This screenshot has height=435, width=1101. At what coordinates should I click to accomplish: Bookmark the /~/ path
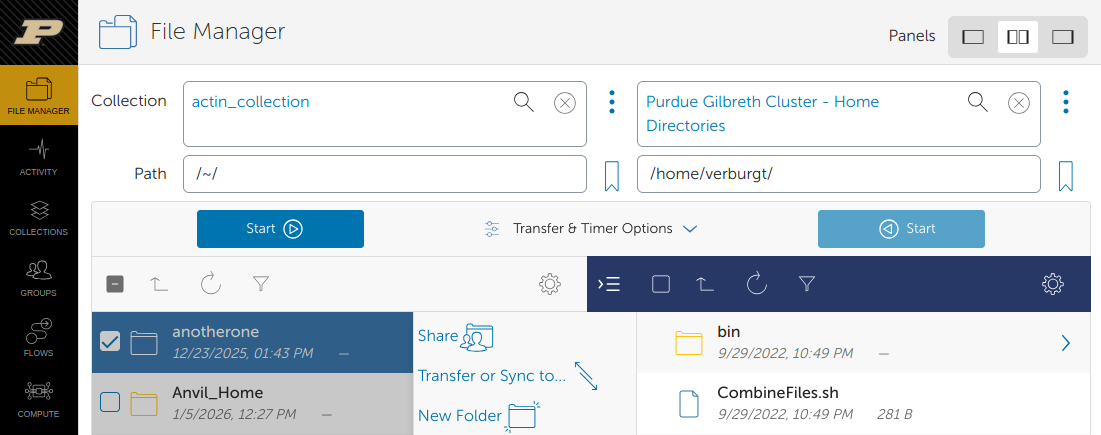click(x=612, y=176)
